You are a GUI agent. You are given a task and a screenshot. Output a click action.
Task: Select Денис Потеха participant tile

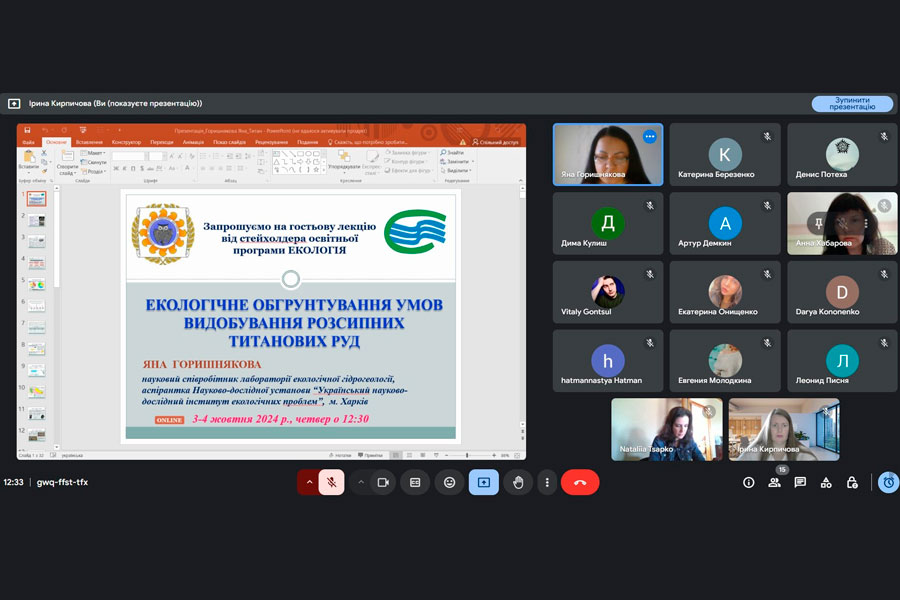842,154
